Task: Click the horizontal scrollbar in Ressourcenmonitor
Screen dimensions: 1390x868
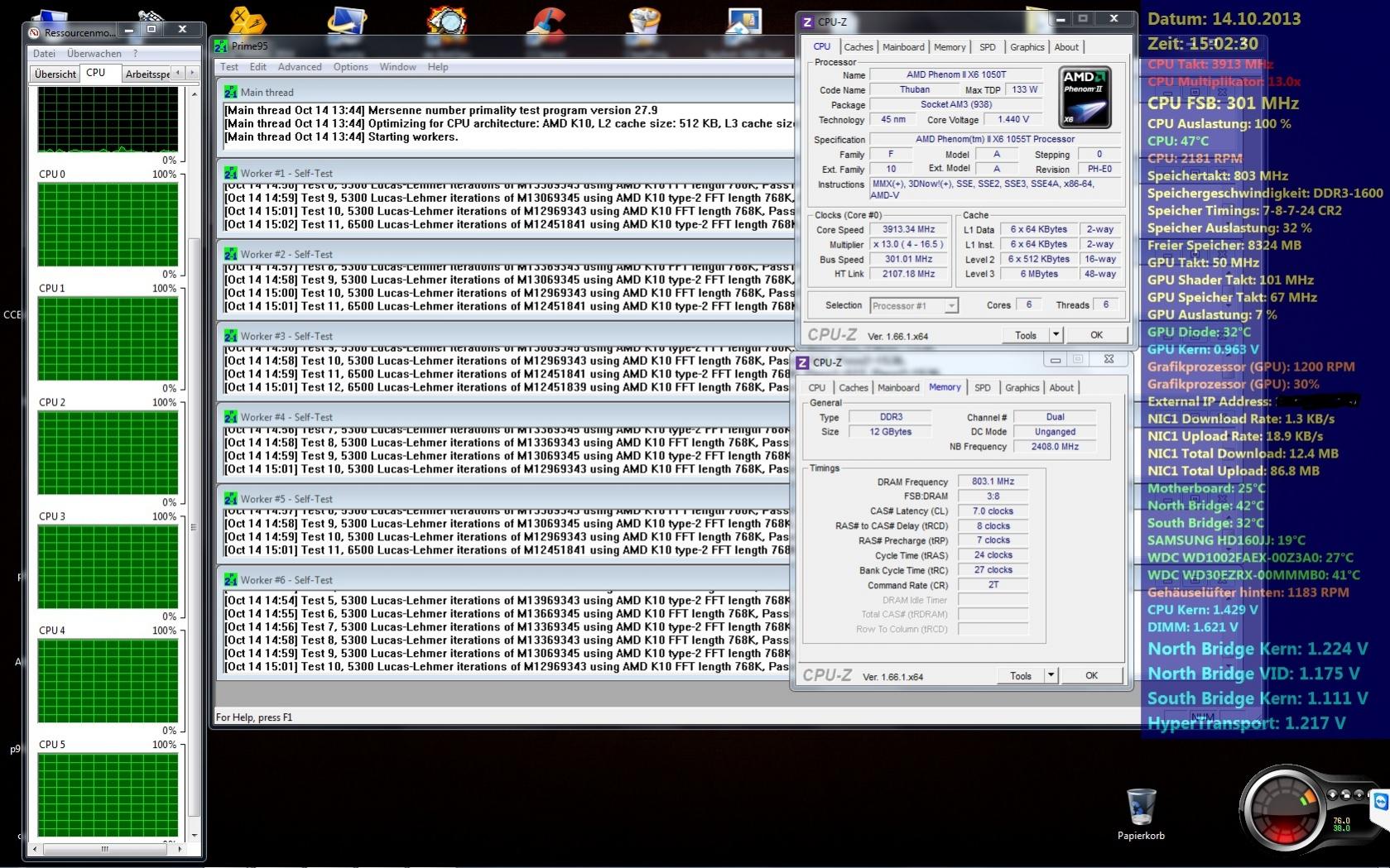Action: click(104, 848)
